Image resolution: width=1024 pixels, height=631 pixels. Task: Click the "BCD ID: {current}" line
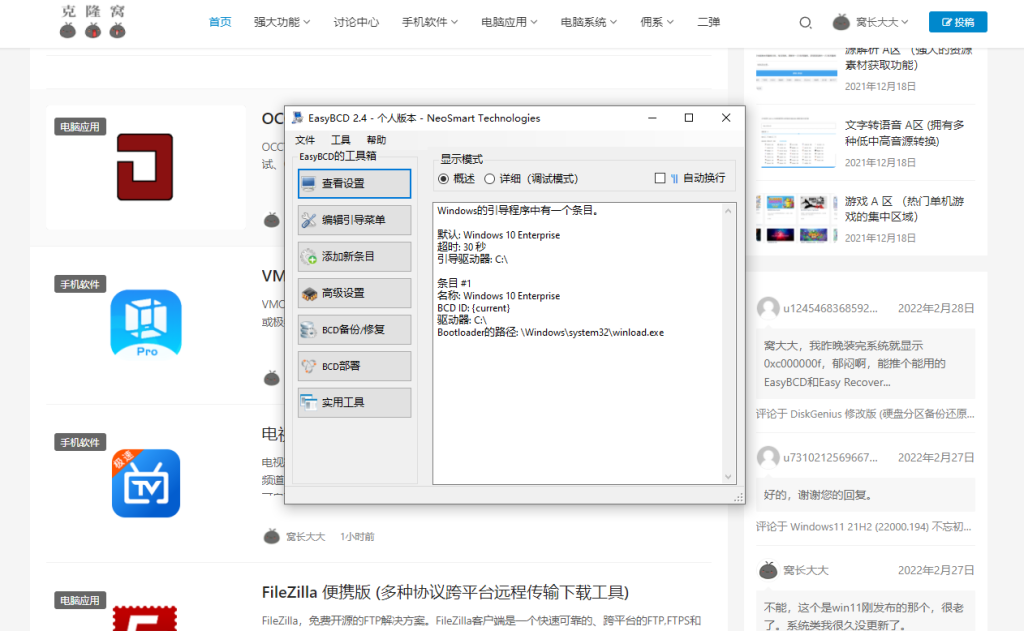473,308
